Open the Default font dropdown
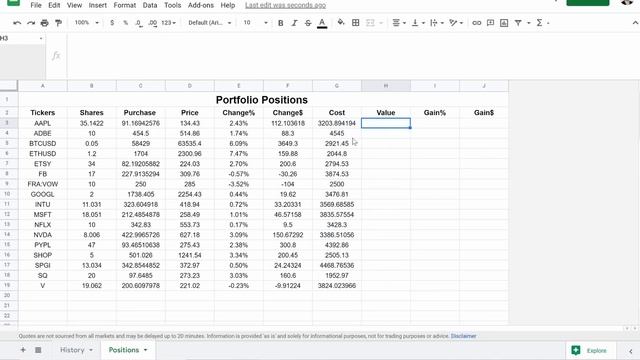Viewport: 640px width, 360px height. click(x=209, y=23)
